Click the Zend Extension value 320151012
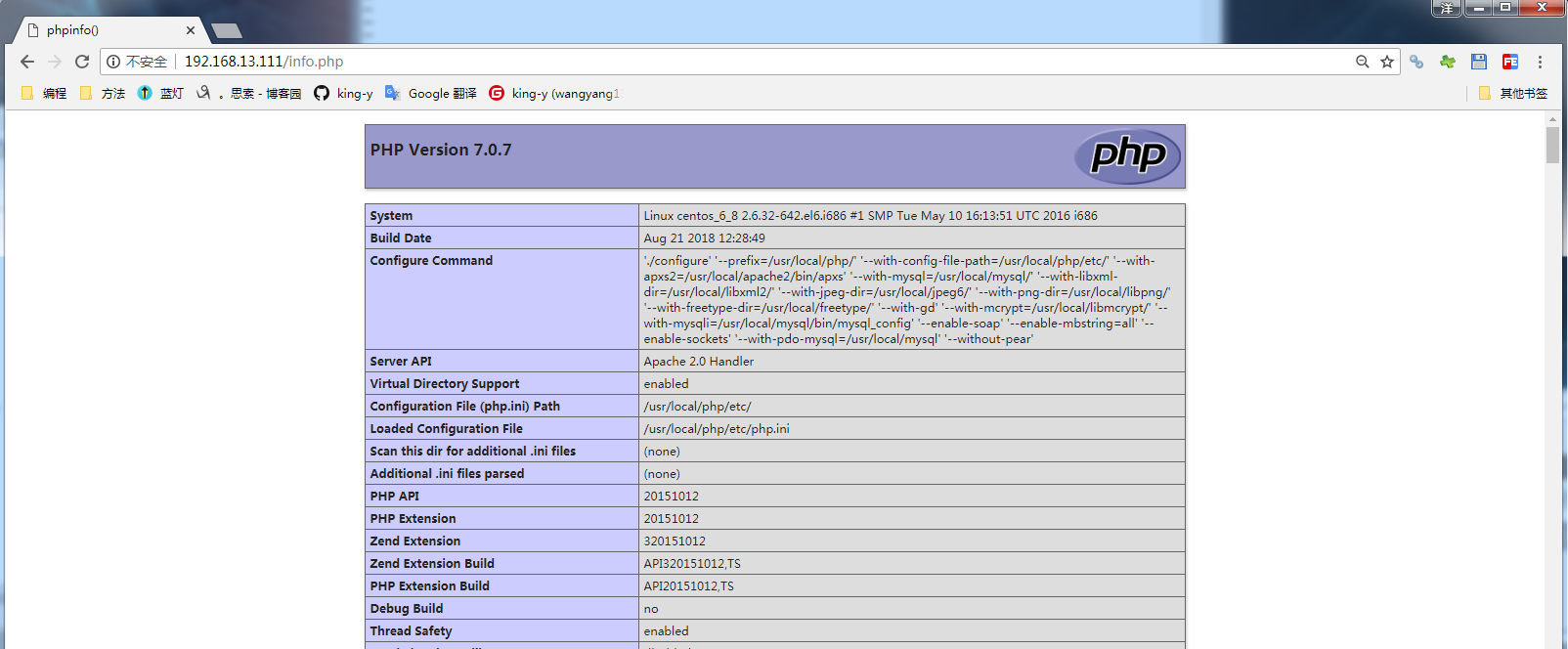This screenshot has width=1568, height=649. pyautogui.click(x=675, y=541)
